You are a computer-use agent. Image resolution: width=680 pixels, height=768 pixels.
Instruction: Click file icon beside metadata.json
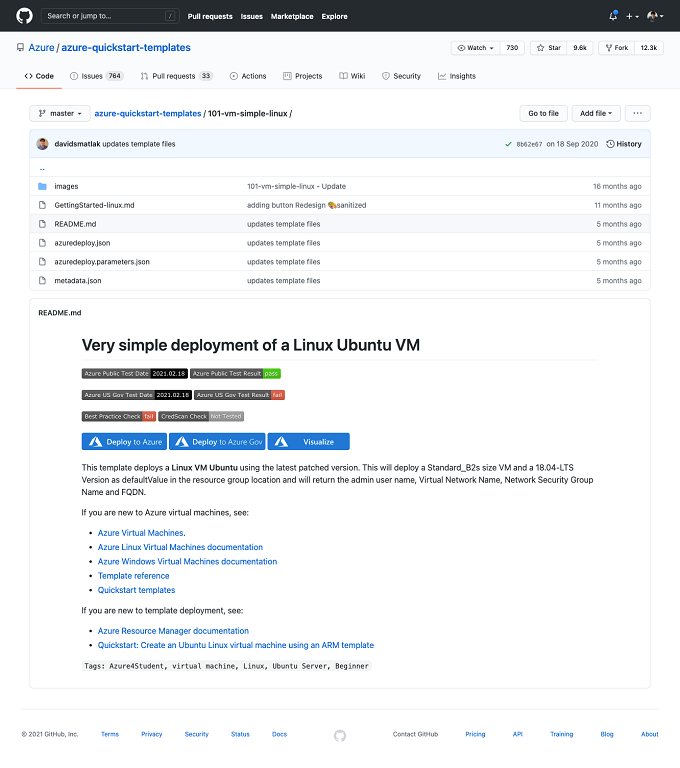43,281
